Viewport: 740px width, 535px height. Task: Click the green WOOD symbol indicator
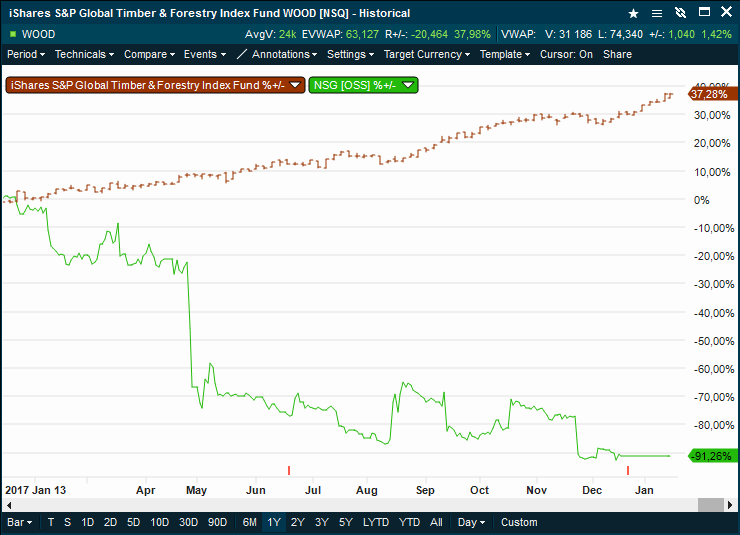click(x=13, y=34)
